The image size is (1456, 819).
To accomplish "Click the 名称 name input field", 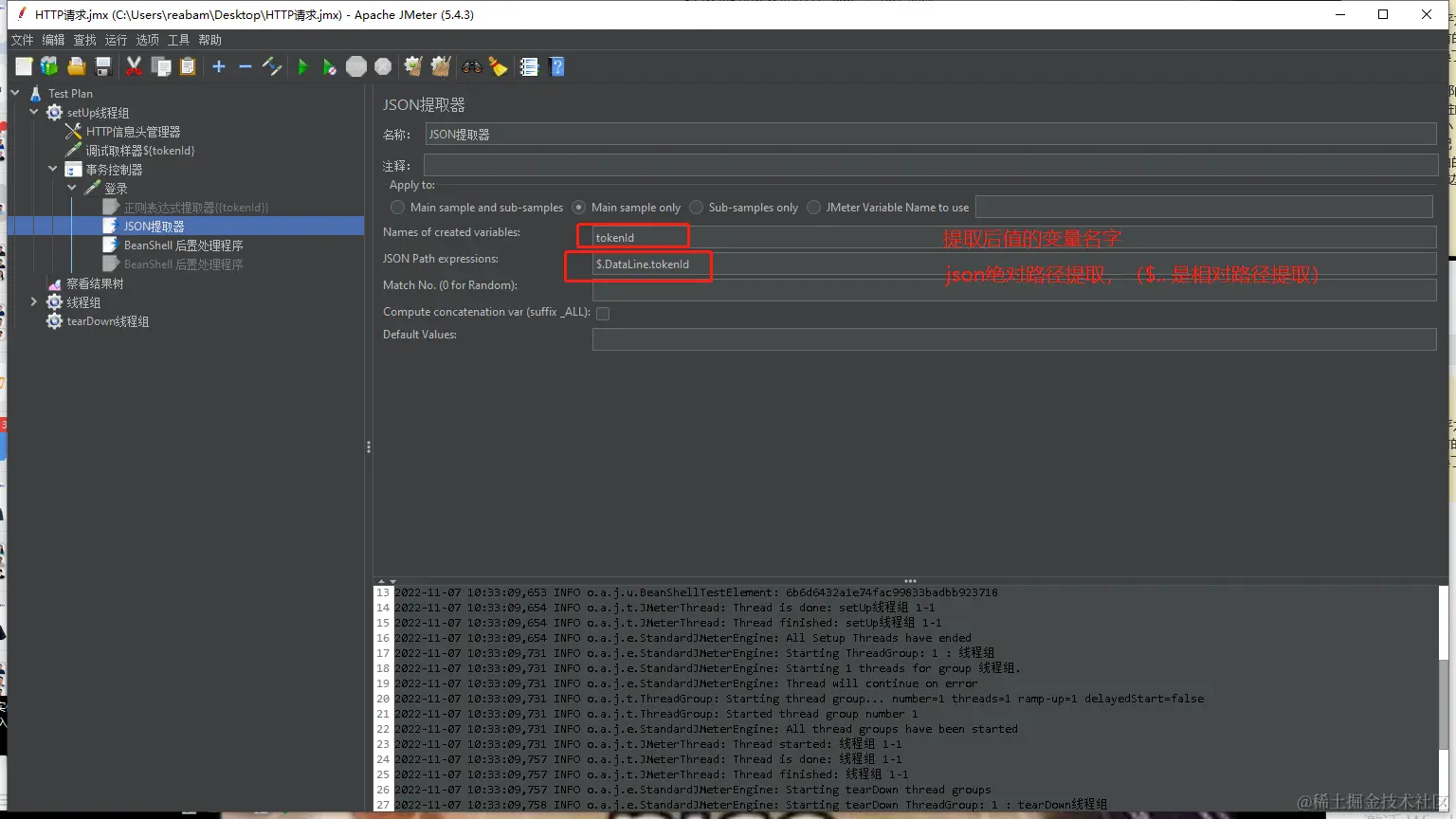I will (x=930, y=135).
